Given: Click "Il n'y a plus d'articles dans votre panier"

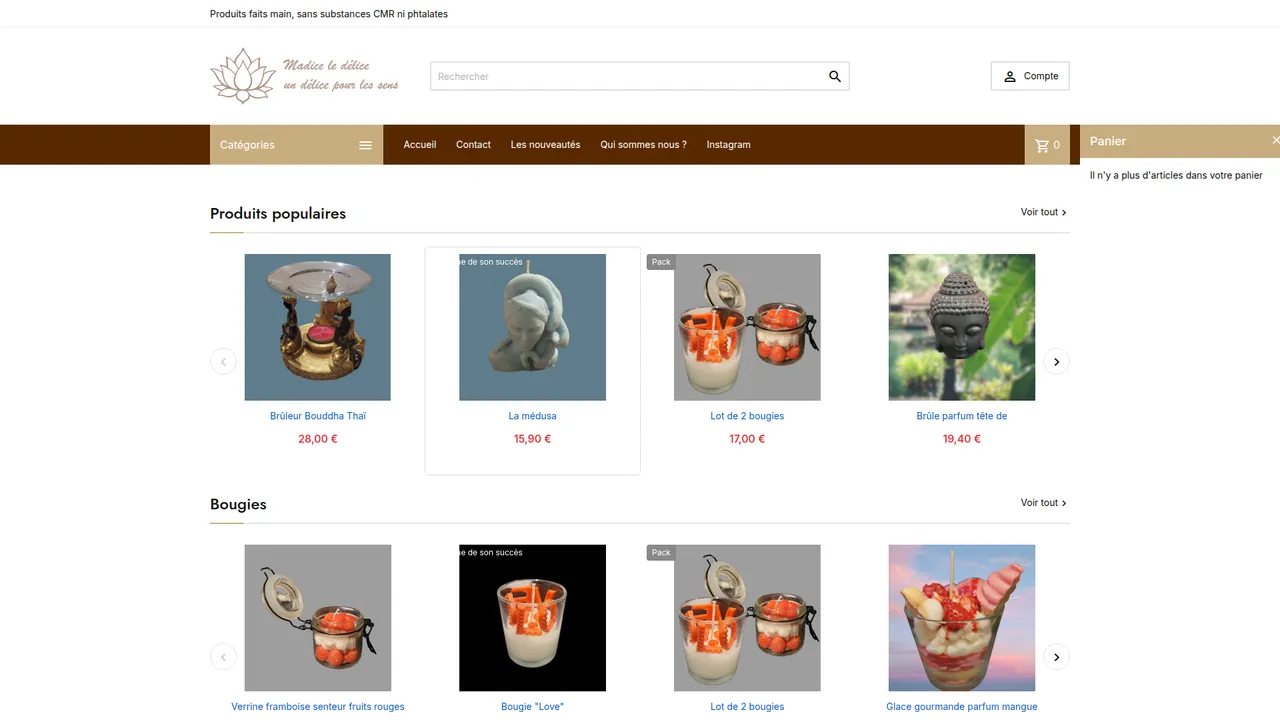Looking at the screenshot, I should click(x=1176, y=175).
